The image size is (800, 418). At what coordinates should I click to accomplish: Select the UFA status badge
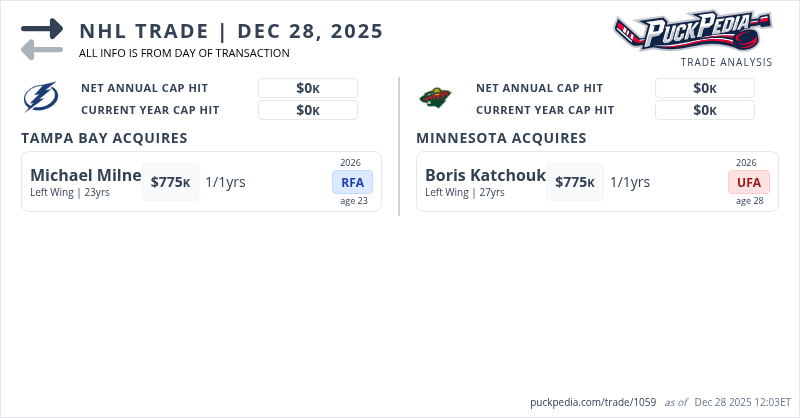tap(749, 182)
